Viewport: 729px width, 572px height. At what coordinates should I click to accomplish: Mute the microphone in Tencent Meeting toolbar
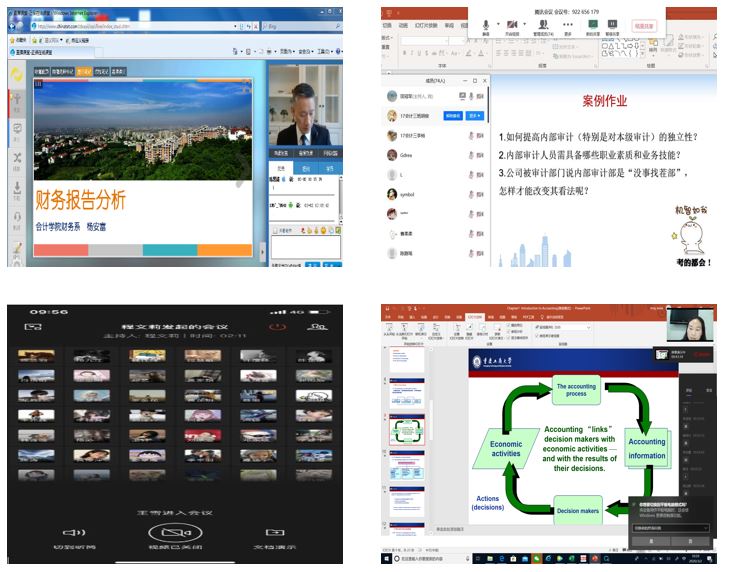coord(487,24)
